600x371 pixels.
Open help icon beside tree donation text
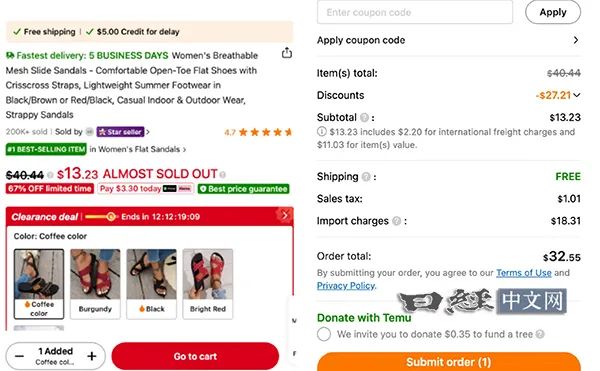click(540, 334)
